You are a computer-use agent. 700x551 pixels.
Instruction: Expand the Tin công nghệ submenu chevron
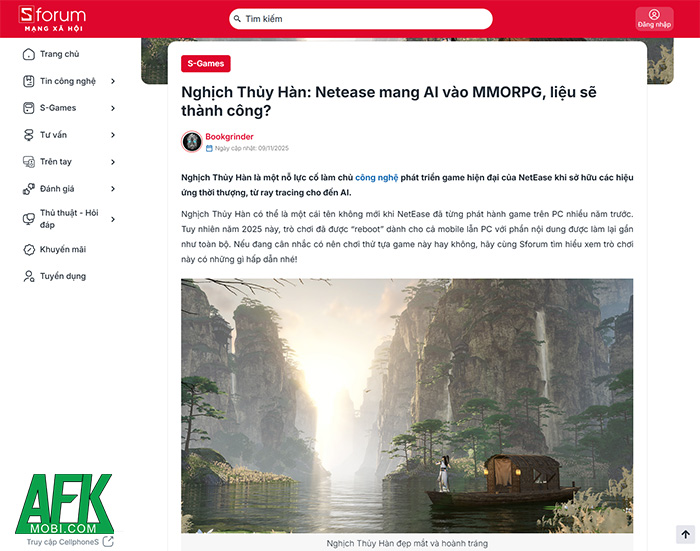coord(113,81)
